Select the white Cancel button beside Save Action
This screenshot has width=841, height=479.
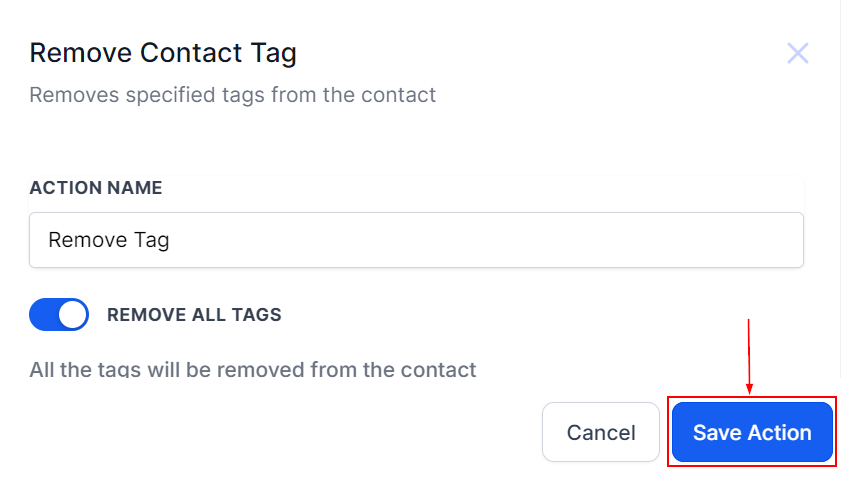click(x=601, y=432)
